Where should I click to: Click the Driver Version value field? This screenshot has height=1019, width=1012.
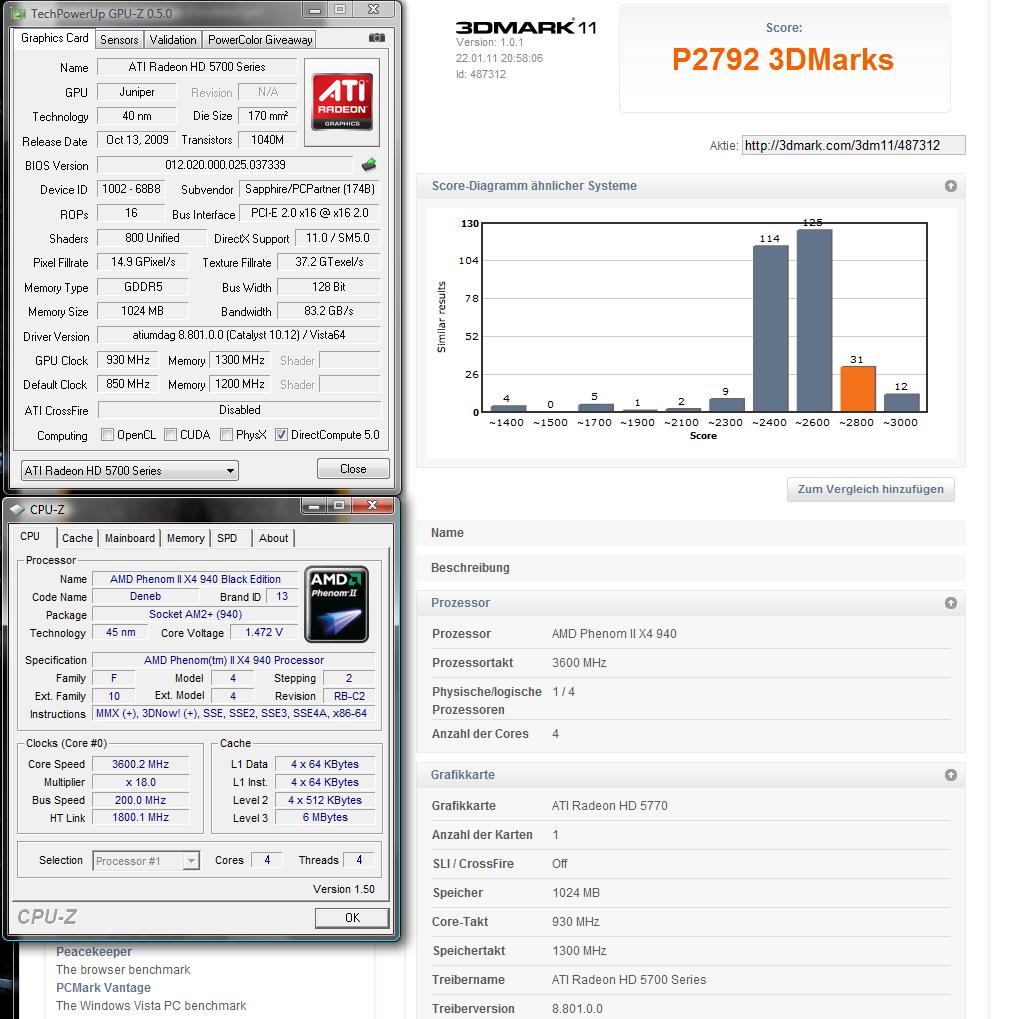[x=239, y=335]
